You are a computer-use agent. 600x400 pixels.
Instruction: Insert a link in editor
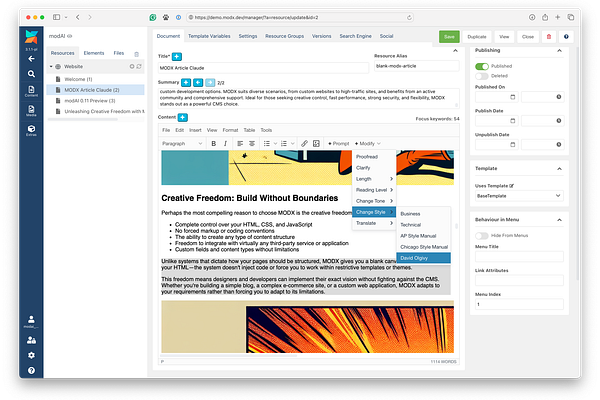[x=304, y=144]
